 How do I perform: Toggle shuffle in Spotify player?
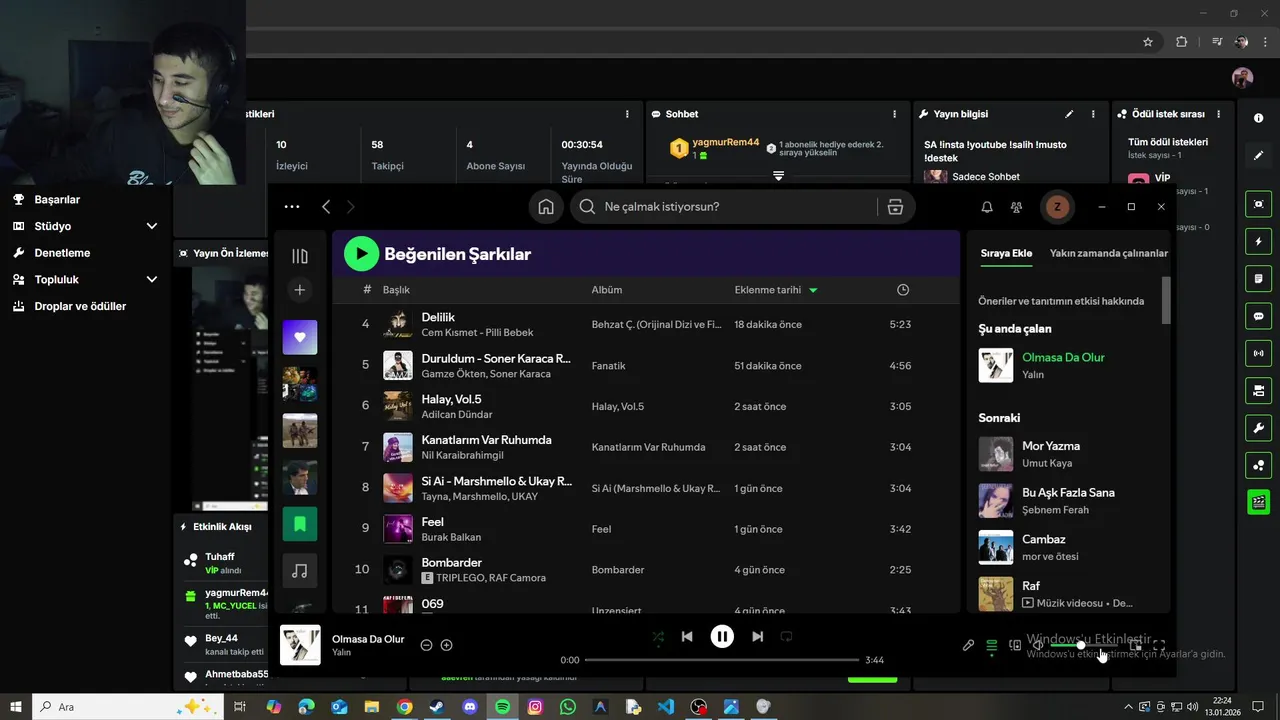coord(658,636)
